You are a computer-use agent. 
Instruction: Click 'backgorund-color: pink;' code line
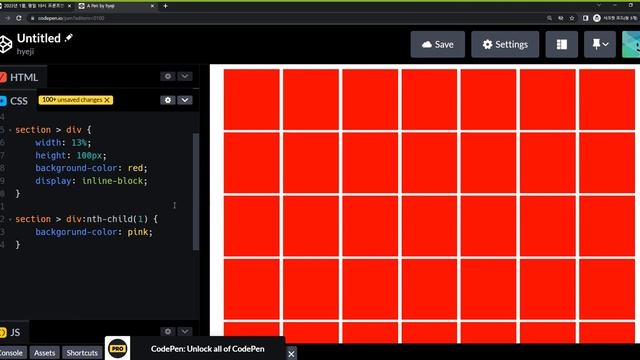[94, 232]
